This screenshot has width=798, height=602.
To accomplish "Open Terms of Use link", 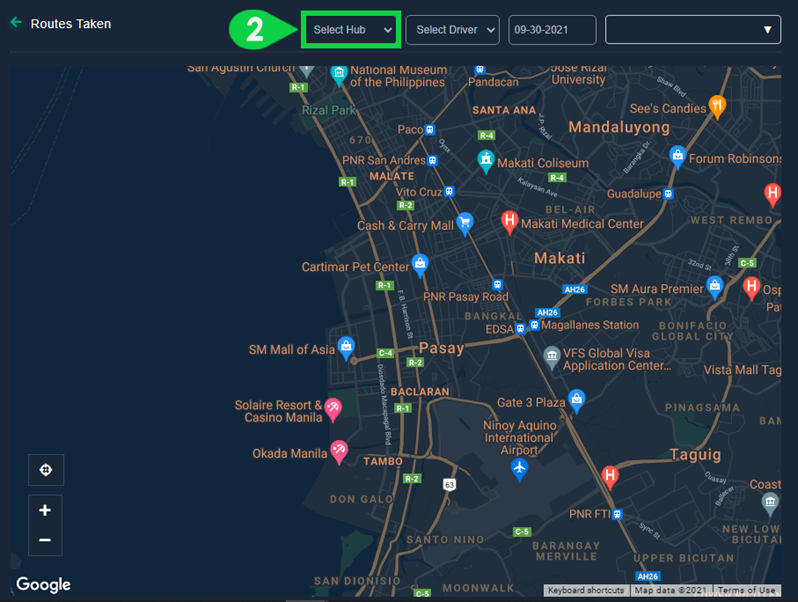I will 746,590.
